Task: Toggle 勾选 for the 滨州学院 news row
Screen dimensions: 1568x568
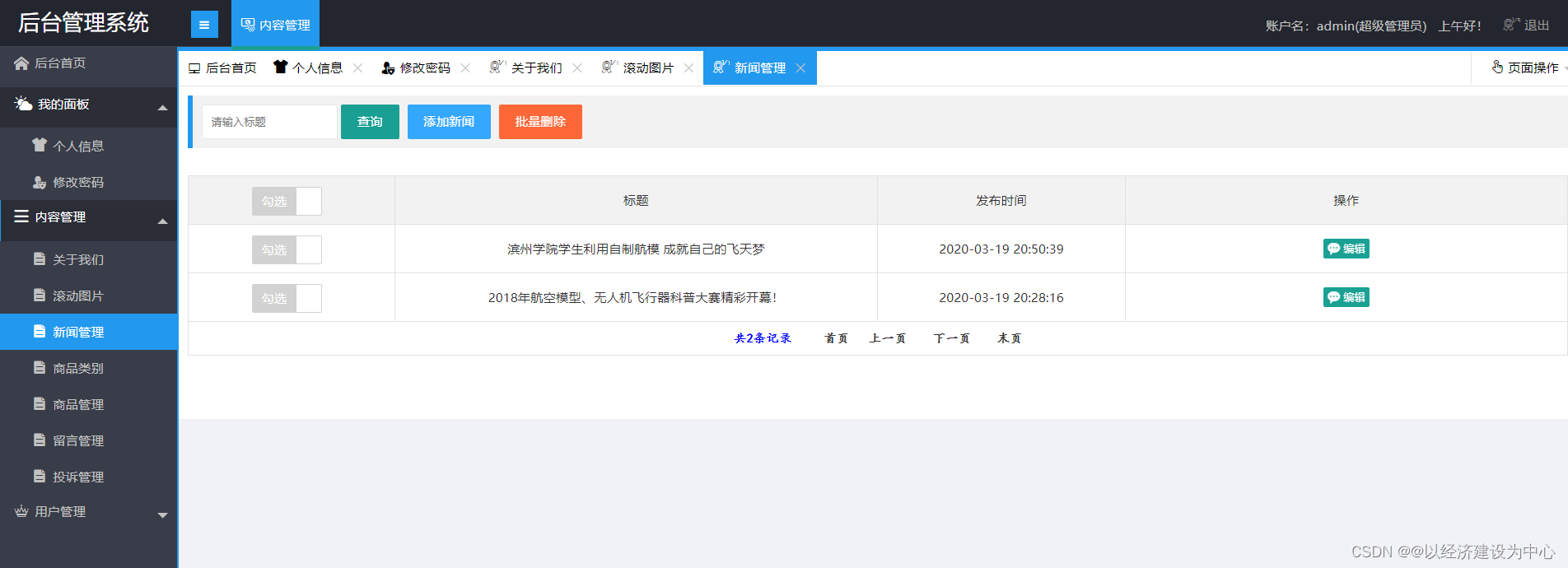Action: pyautogui.click(x=287, y=249)
